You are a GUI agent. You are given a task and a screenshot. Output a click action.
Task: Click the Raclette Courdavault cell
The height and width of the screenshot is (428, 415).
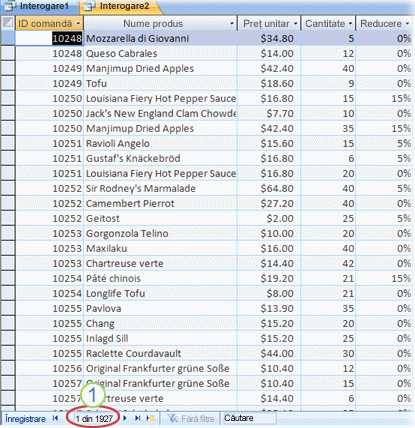[x=160, y=353]
